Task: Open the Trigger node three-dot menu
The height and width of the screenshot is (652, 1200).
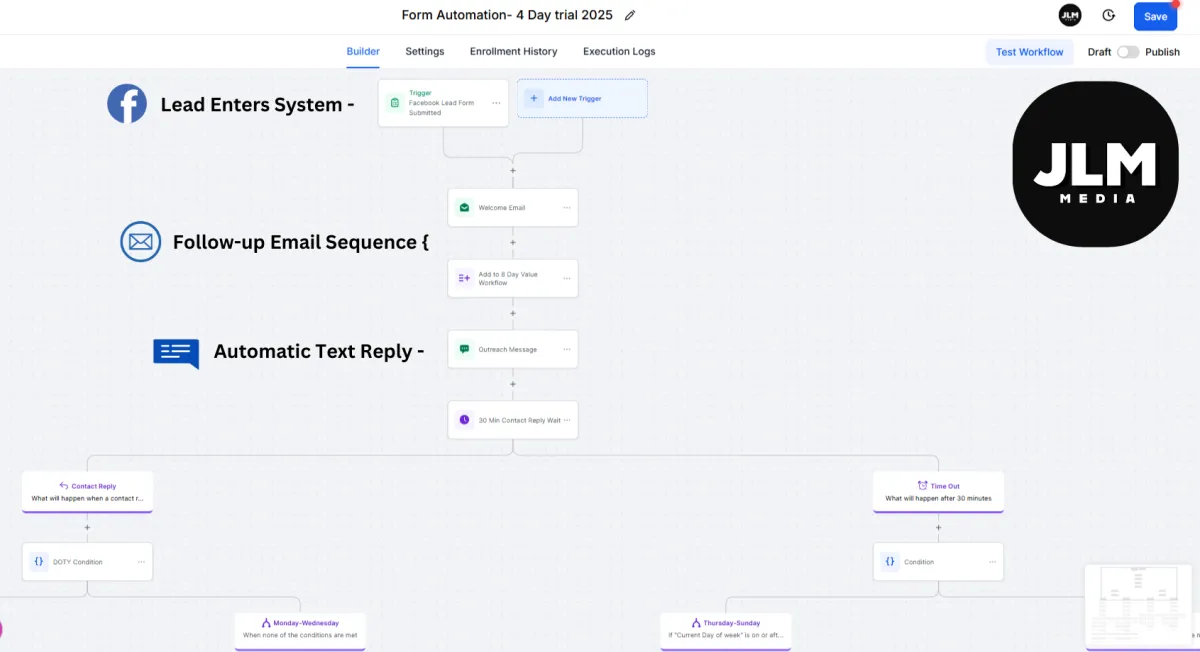Action: 496,103
